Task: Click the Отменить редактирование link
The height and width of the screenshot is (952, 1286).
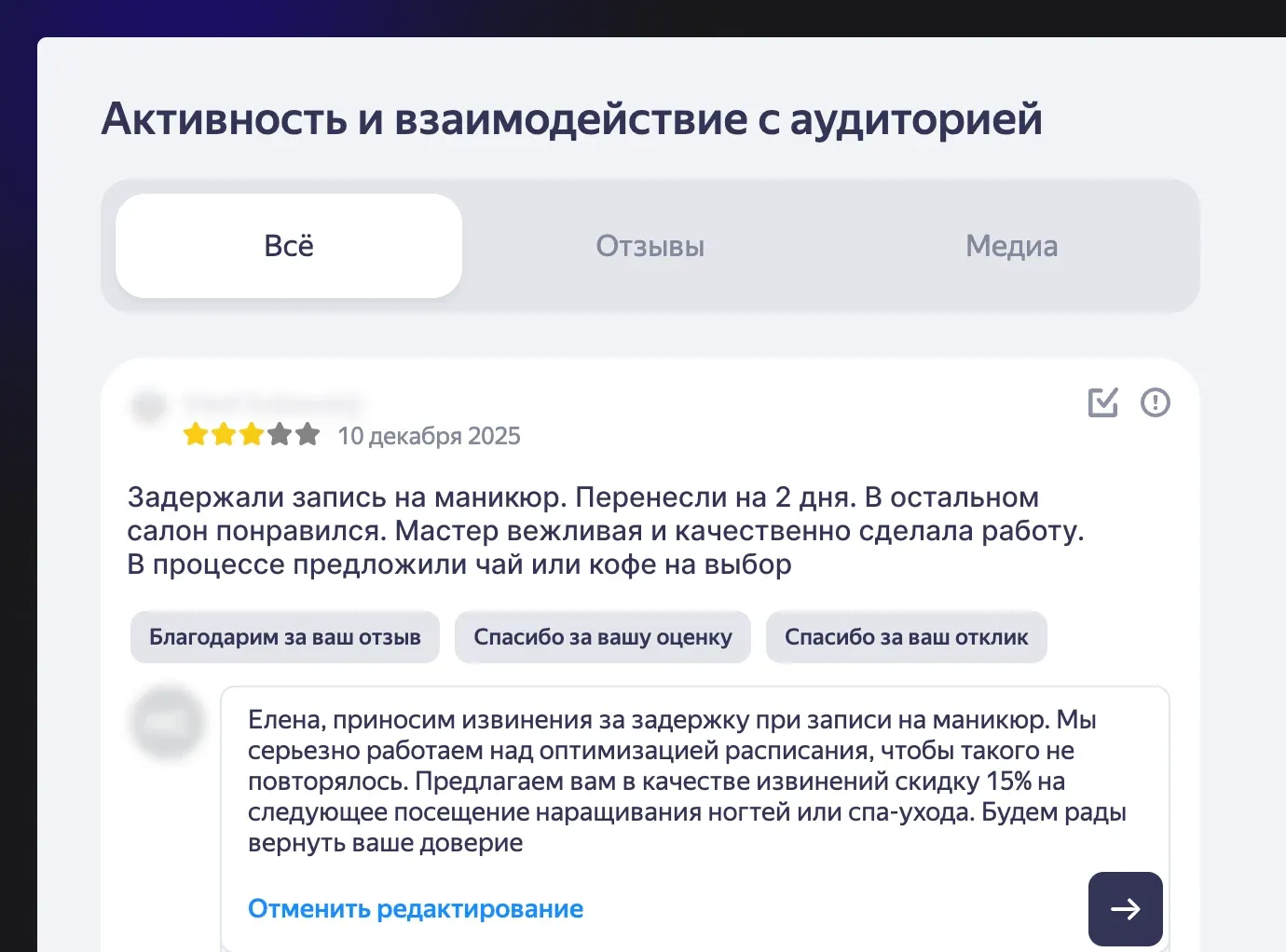Action: (x=415, y=908)
